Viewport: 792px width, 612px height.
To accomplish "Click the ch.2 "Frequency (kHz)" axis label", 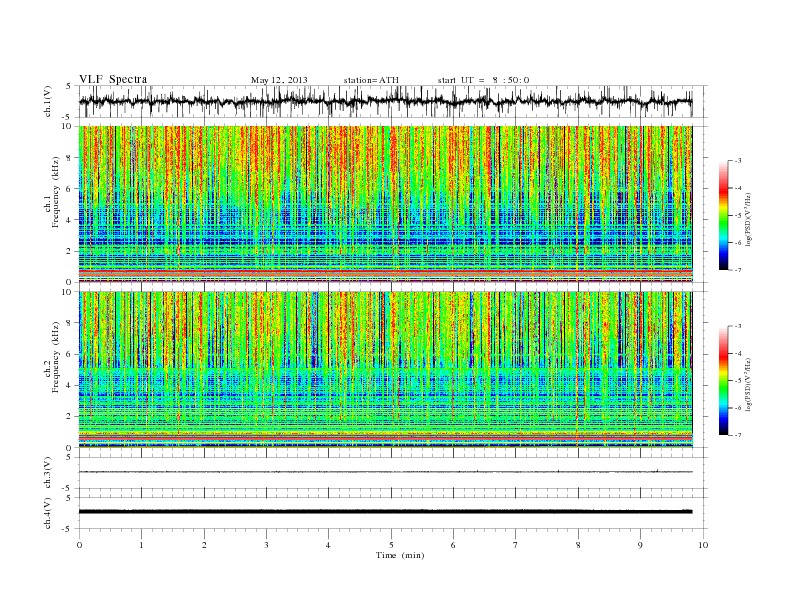I will click(x=56, y=356).
